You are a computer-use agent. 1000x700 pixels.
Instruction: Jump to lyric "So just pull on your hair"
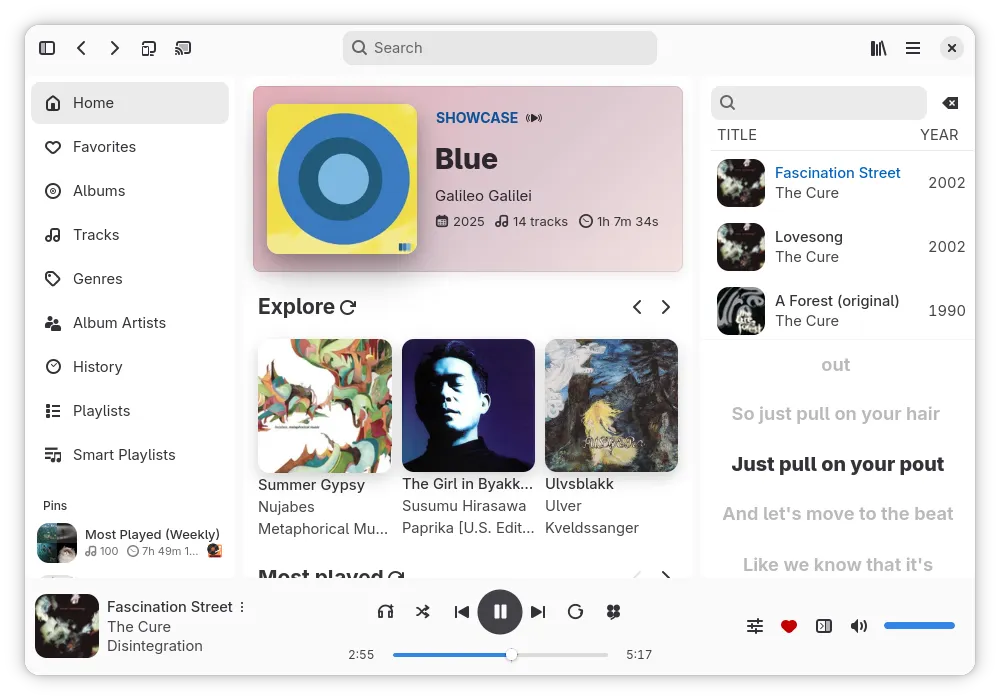pos(835,414)
